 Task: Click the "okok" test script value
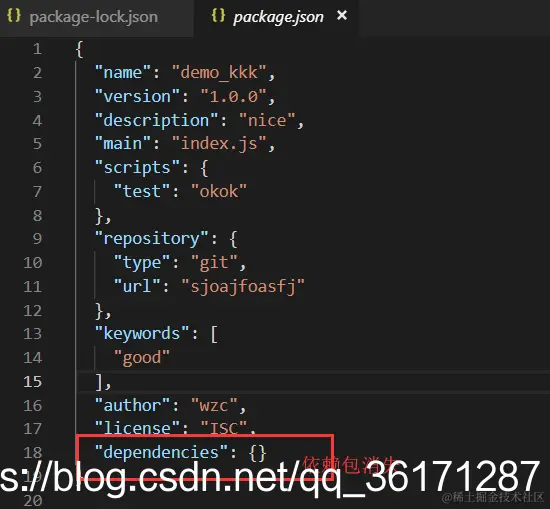click(219, 191)
